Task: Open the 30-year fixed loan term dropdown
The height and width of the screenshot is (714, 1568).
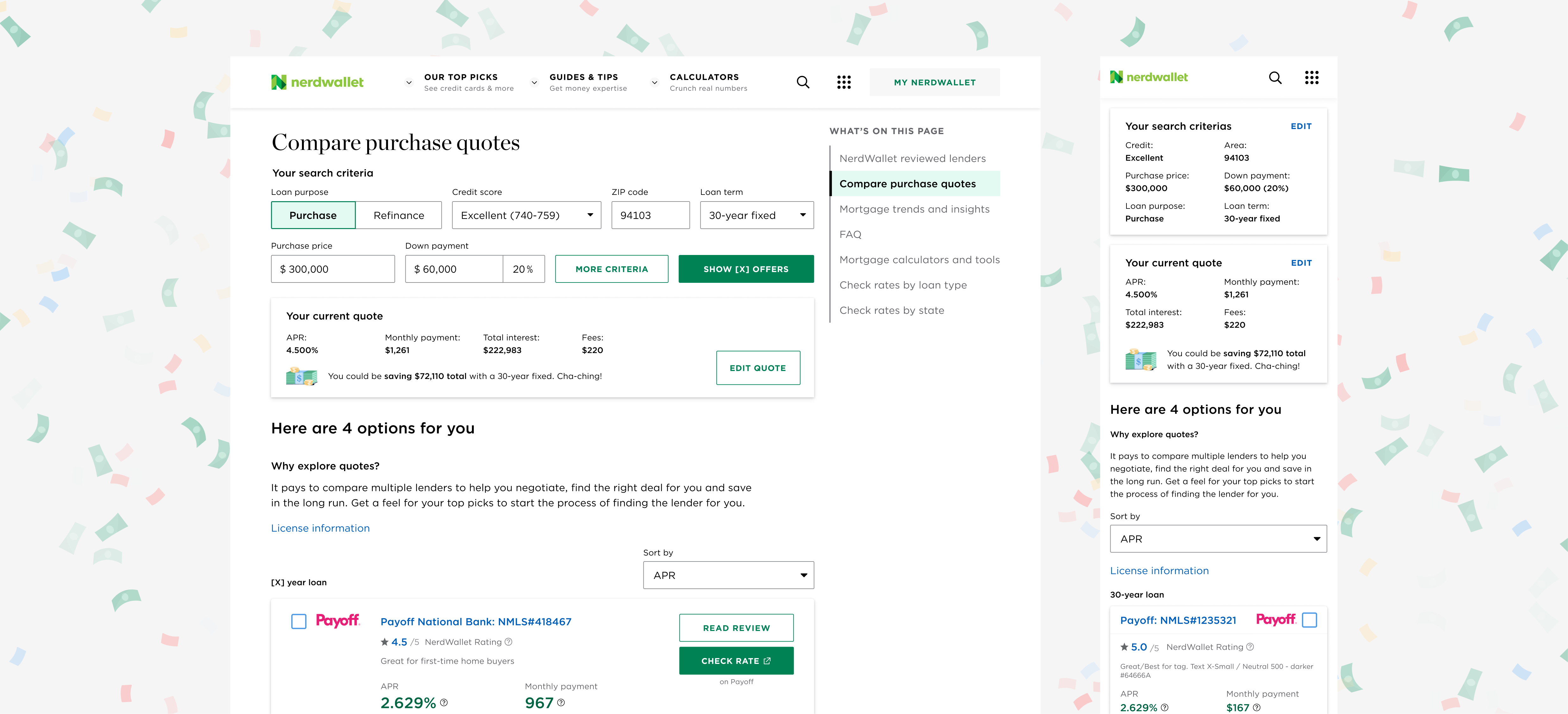Action: pos(756,215)
